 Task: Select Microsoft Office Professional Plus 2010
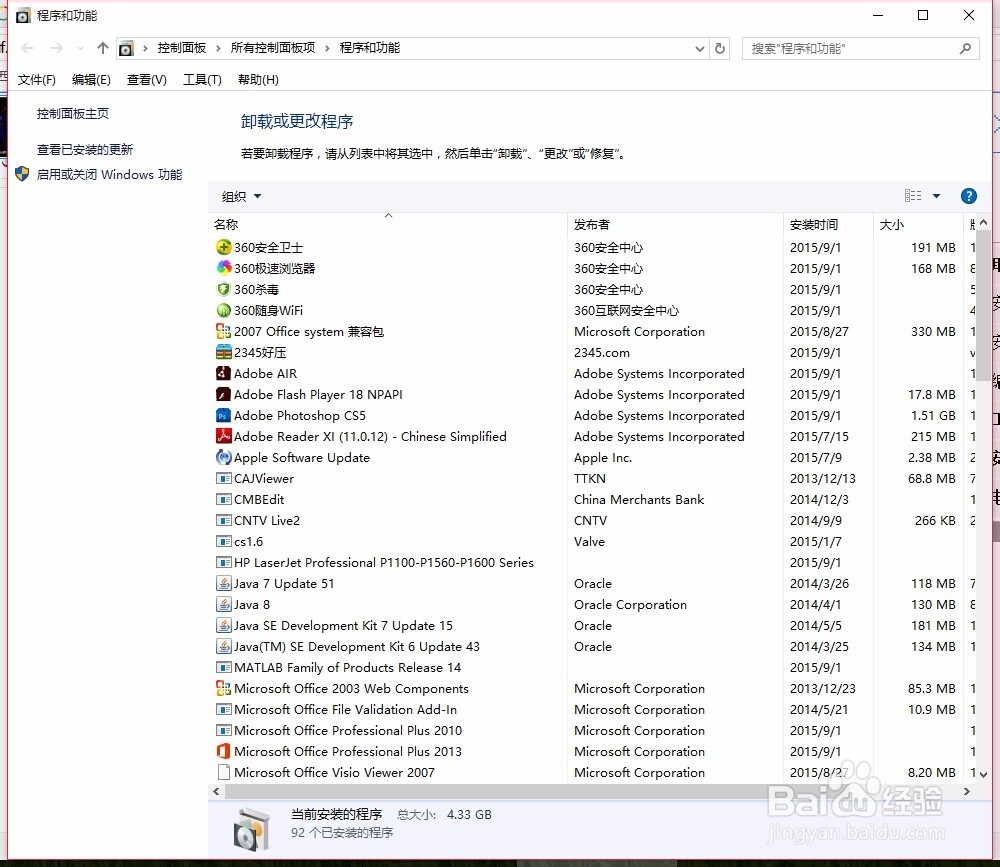pos(593,730)
